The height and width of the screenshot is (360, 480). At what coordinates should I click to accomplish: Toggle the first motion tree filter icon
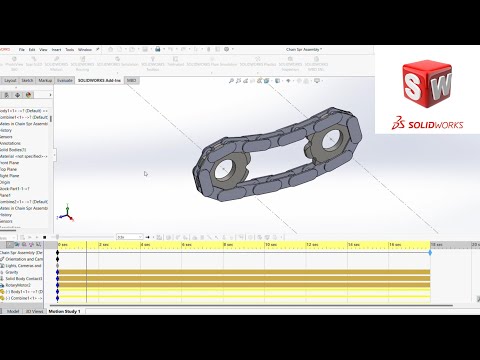click(10, 245)
